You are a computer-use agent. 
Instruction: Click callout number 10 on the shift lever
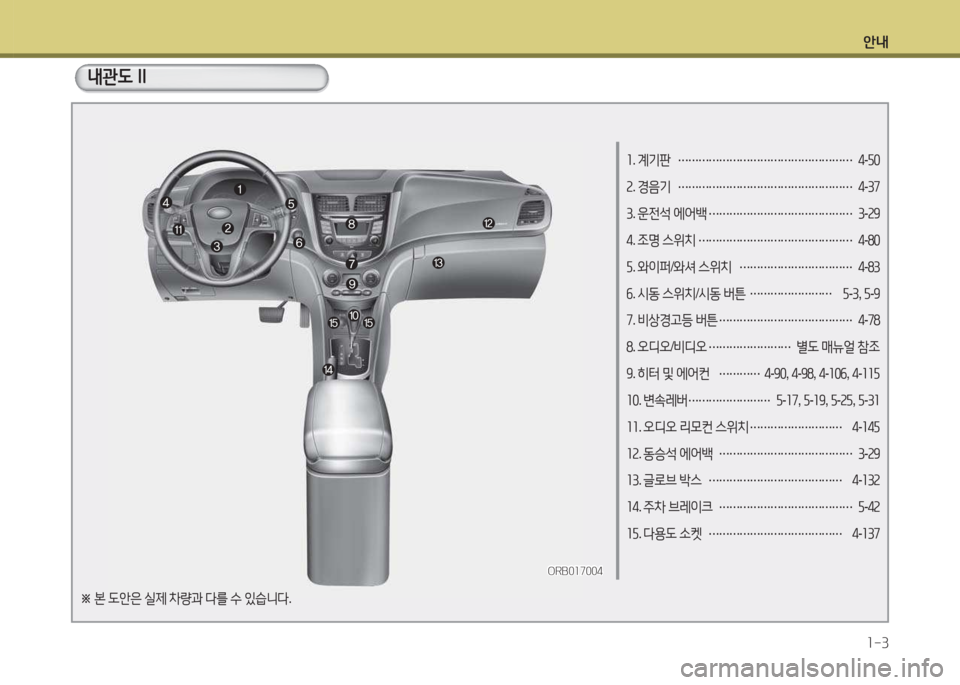(x=354, y=315)
